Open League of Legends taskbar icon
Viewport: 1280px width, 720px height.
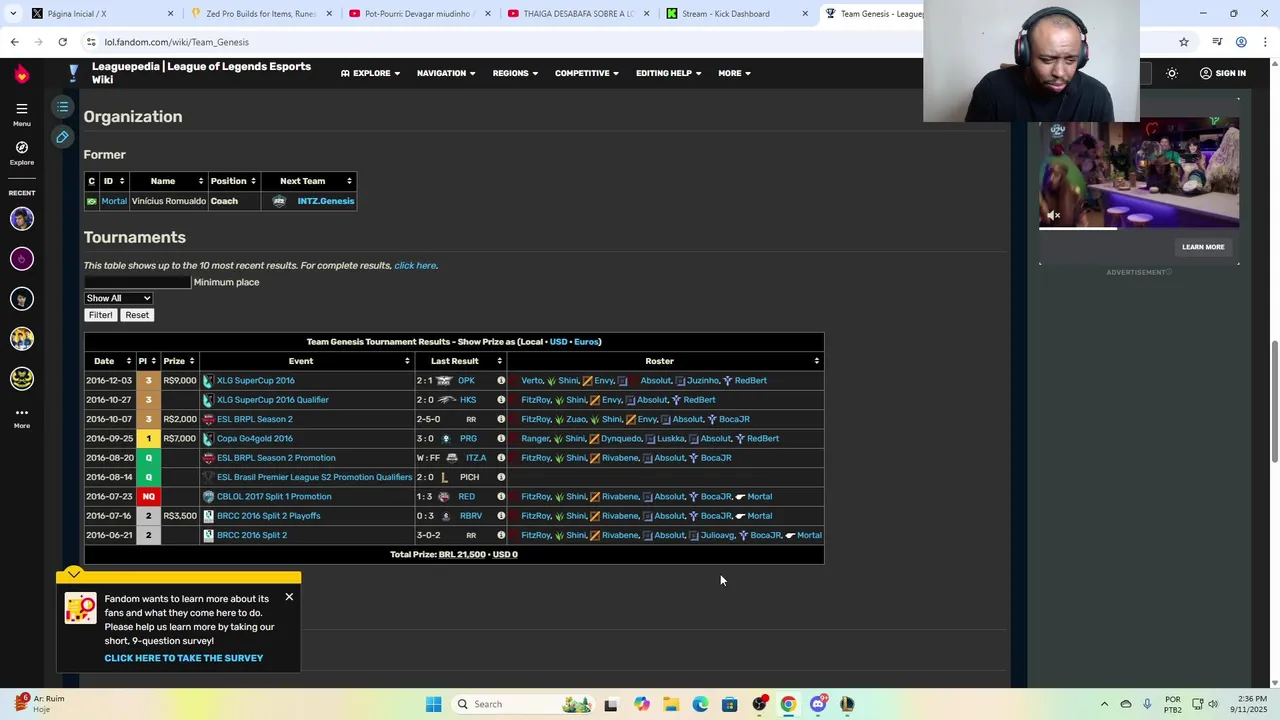click(x=847, y=704)
